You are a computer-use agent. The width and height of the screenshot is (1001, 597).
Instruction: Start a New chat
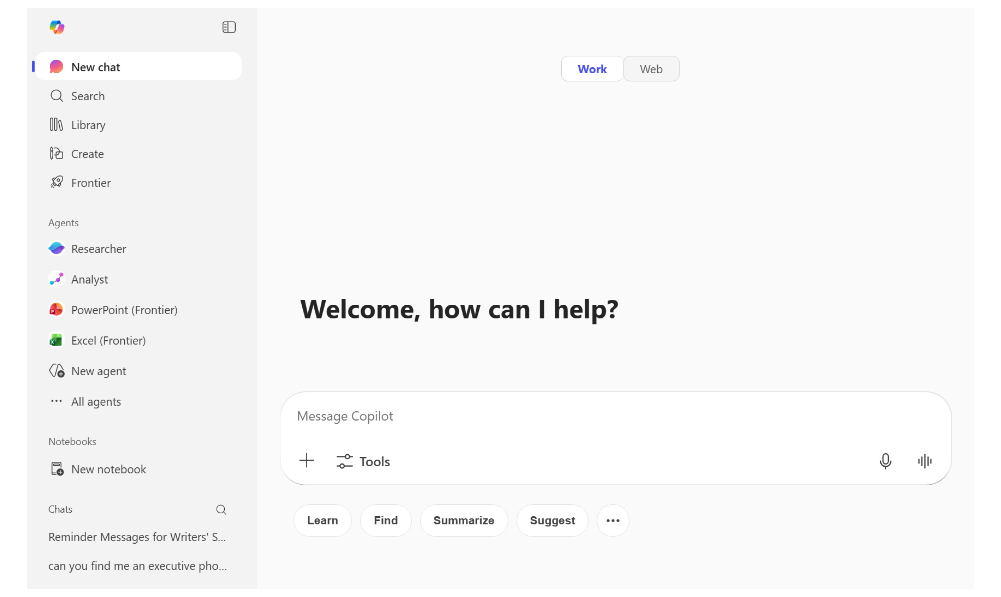pos(95,66)
